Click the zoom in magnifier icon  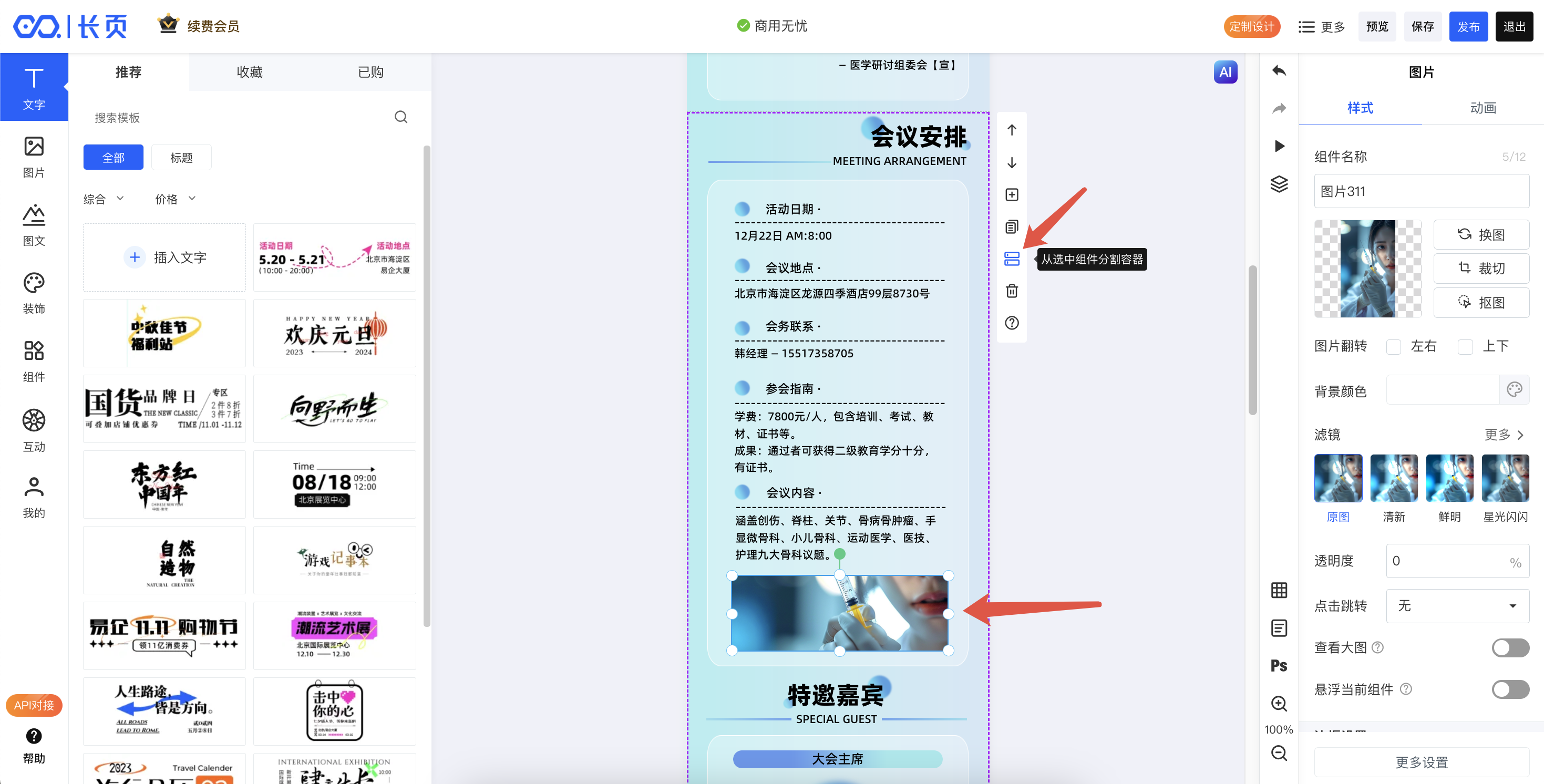(1279, 704)
